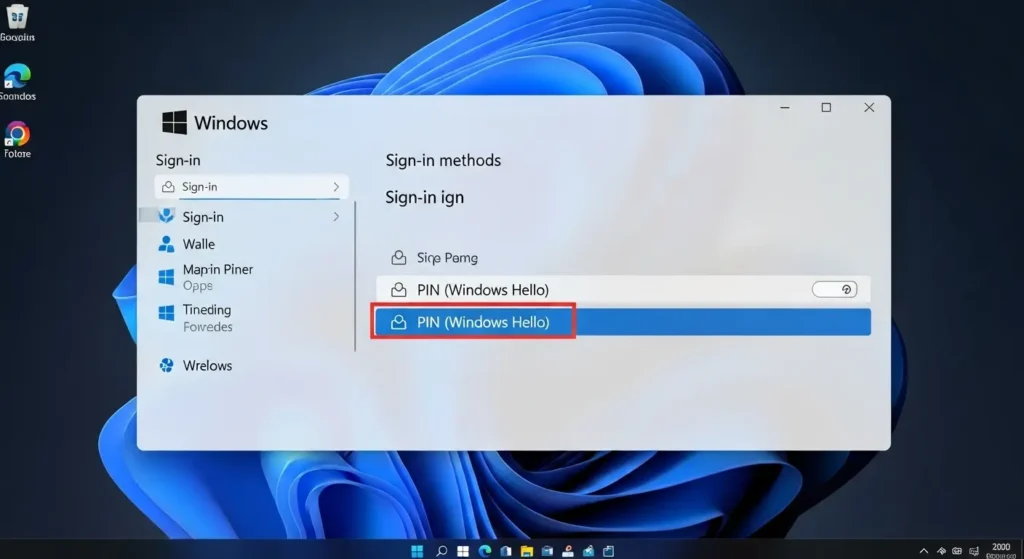Open the Recycle Bin desktop icon

pos(17,21)
